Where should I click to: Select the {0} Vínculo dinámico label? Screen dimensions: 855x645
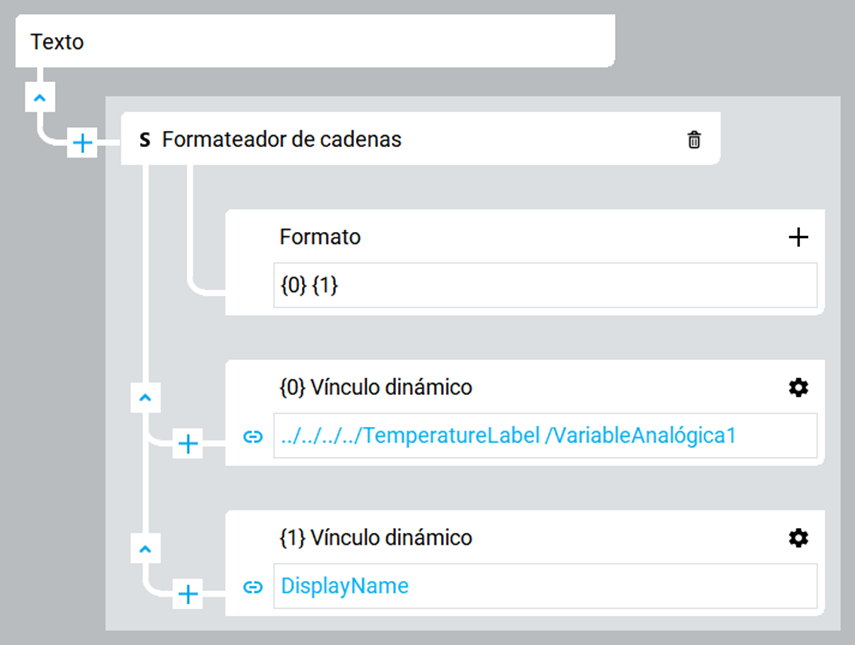[x=375, y=387]
